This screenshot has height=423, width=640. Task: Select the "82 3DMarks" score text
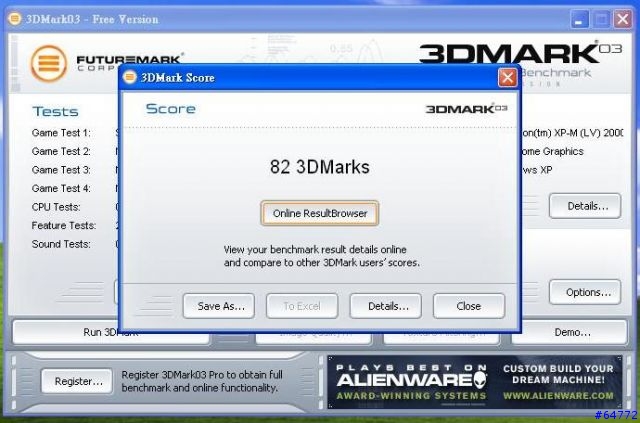point(320,167)
